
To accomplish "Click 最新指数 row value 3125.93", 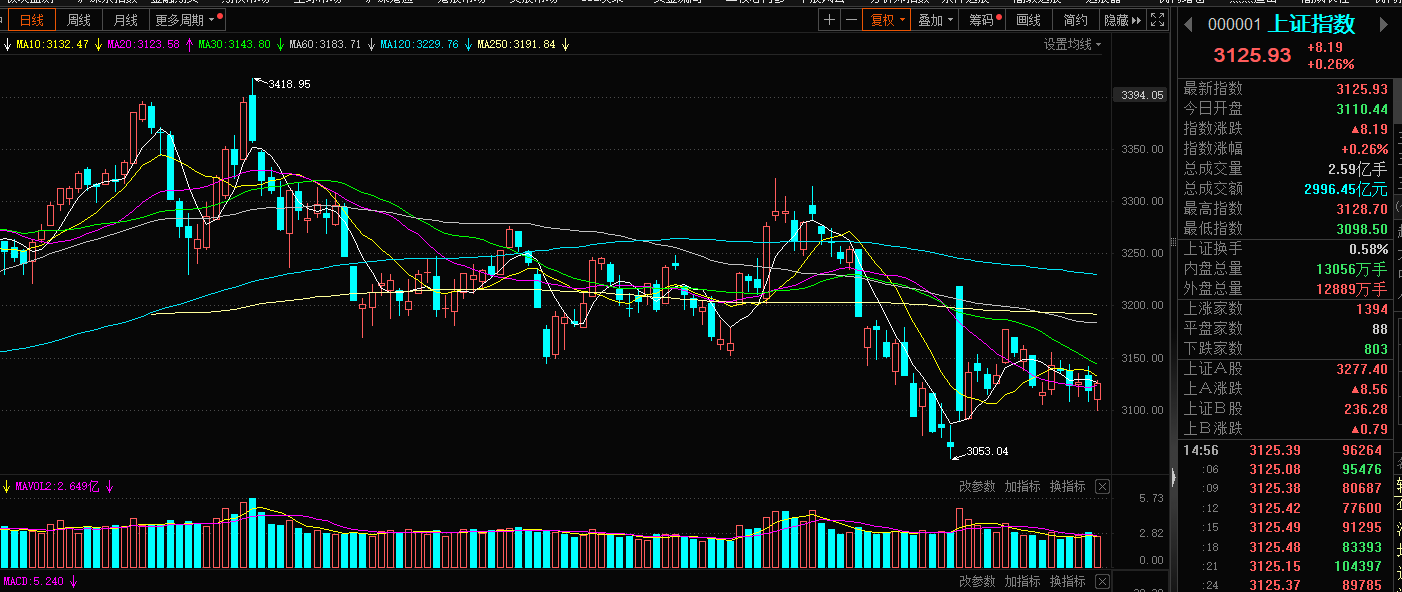I will click(1362, 89).
